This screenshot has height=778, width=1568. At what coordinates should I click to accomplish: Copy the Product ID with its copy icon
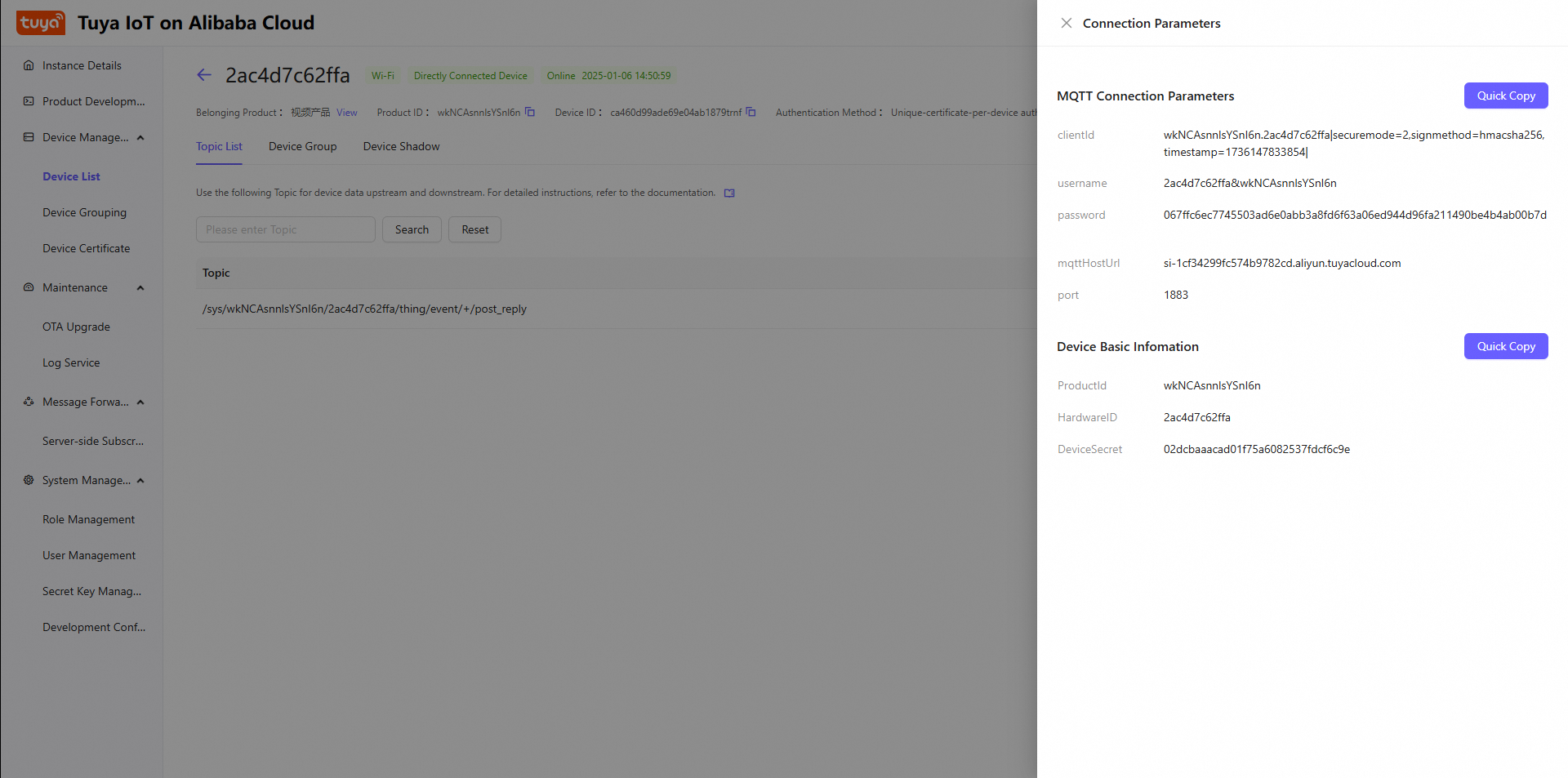tap(530, 112)
